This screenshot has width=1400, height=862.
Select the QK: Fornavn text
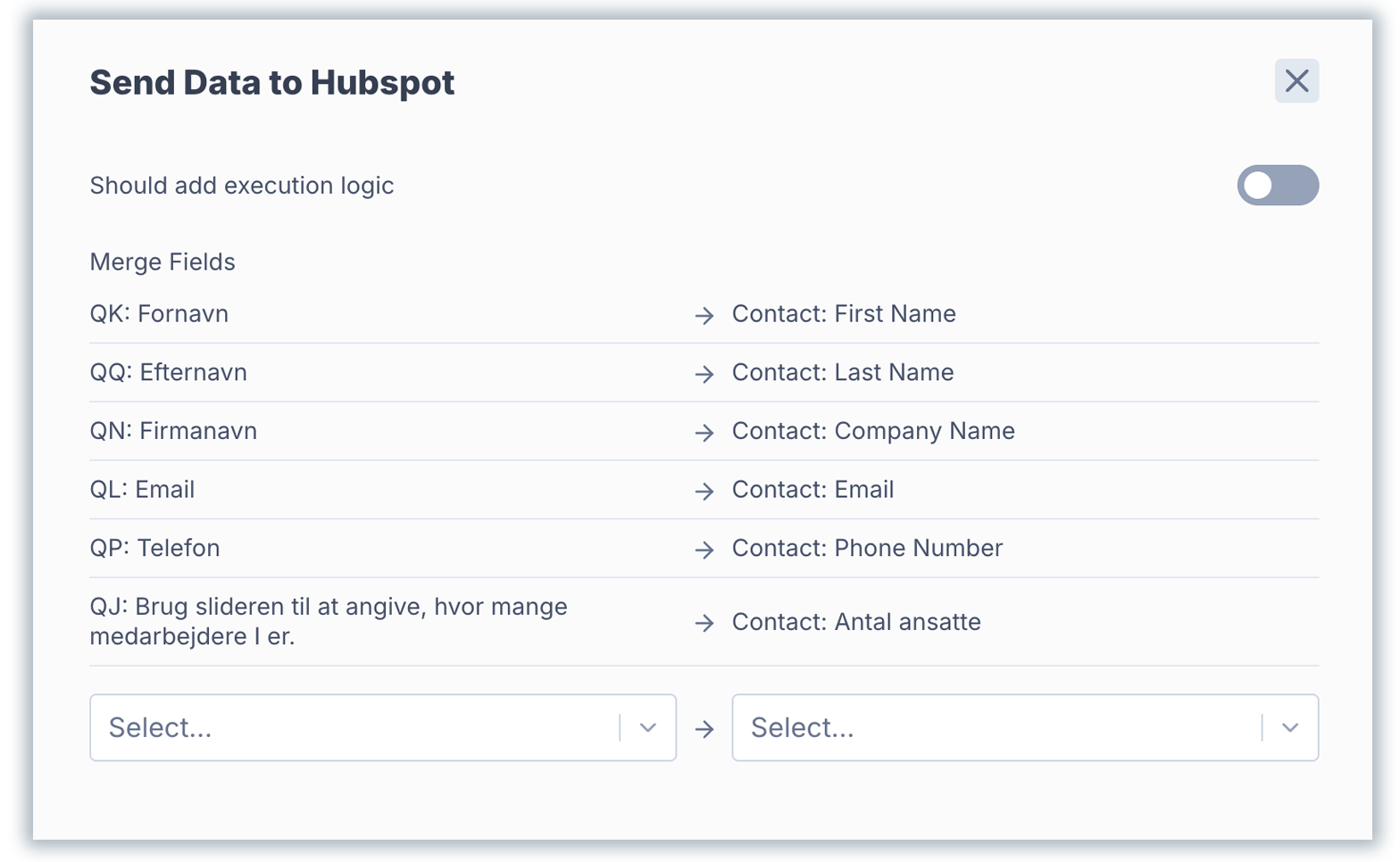159,314
